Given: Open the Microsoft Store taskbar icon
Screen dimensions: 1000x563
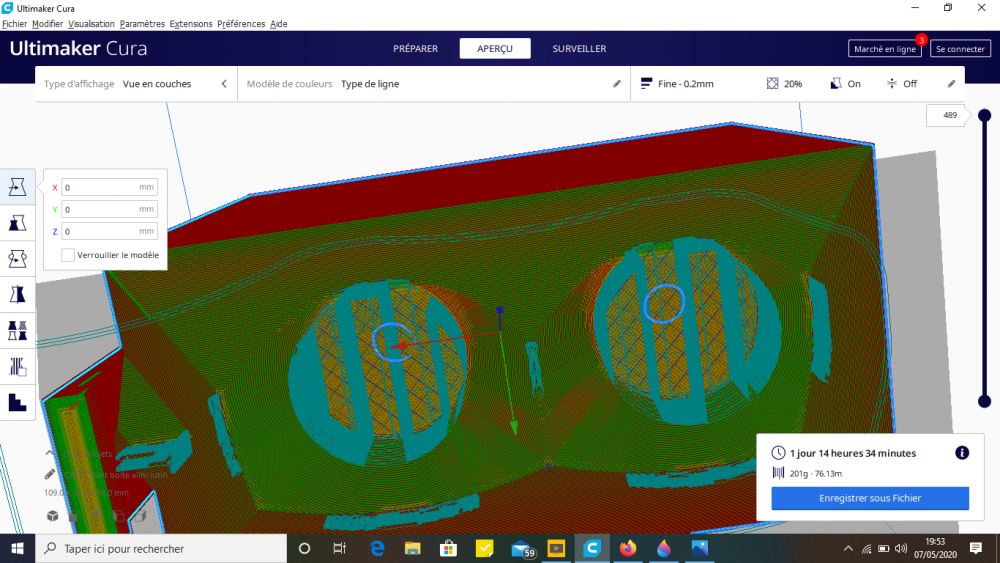Looking at the screenshot, I should pyautogui.click(x=448, y=548).
